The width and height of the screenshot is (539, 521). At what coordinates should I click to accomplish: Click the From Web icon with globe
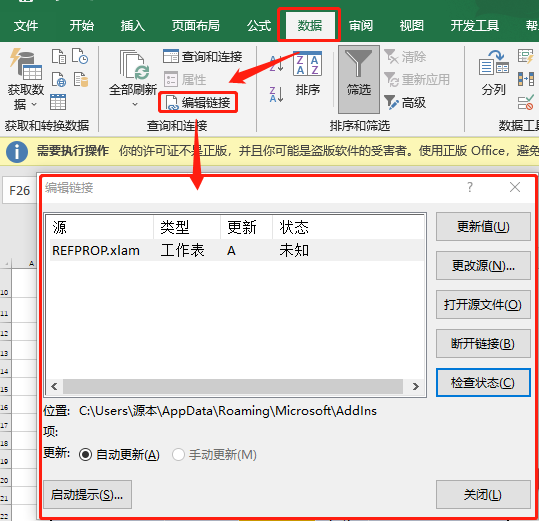coord(59,79)
